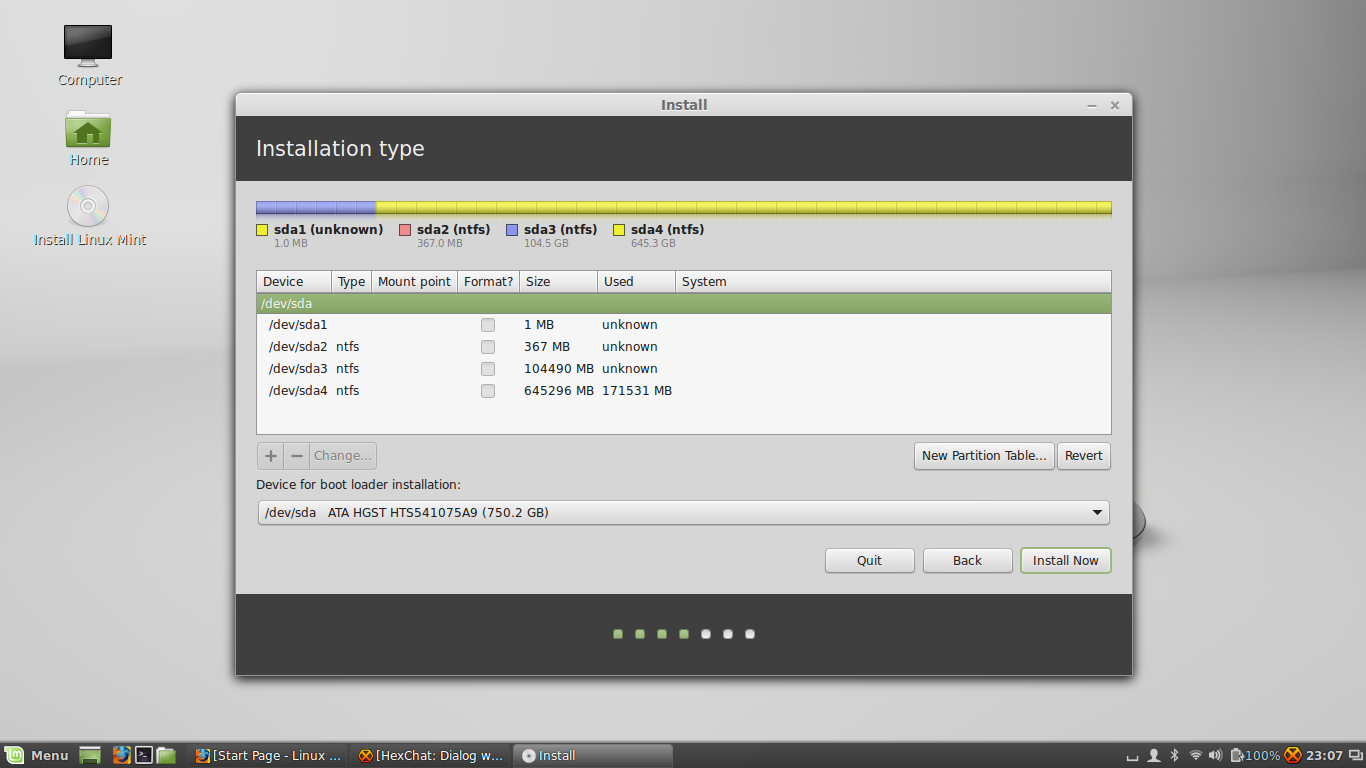Click the sda2 red legend swatch

[405, 230]
